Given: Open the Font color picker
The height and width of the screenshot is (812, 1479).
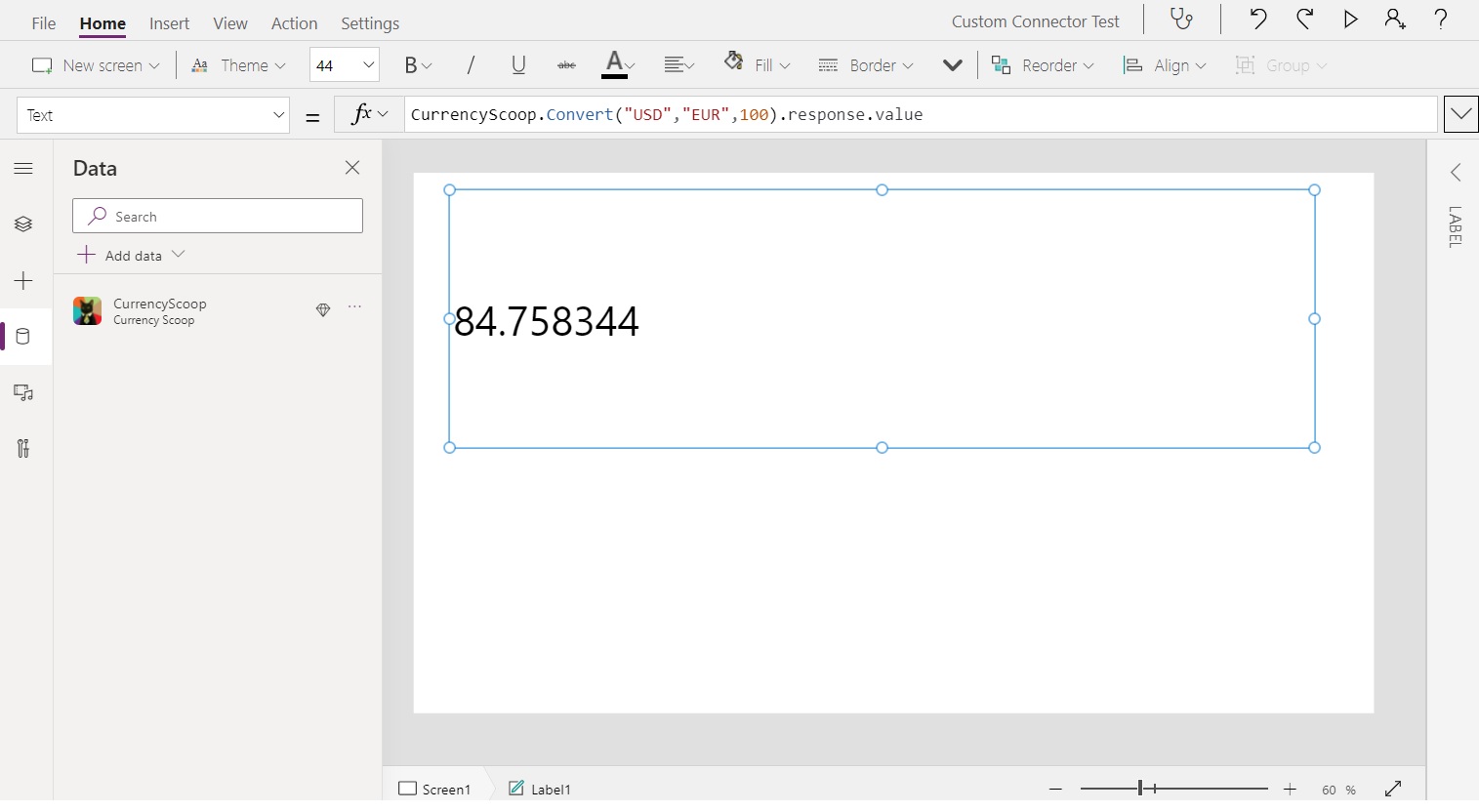Looking at the screenshot, I should coord(617,64).
